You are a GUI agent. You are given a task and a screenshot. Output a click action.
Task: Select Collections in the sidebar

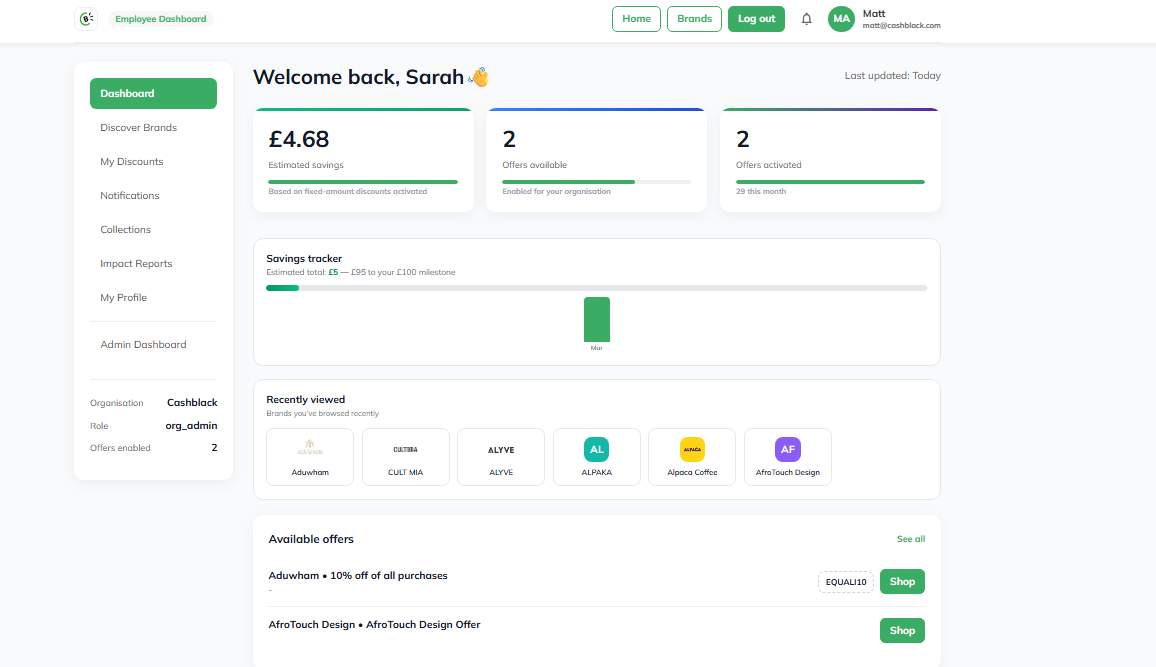125,229
